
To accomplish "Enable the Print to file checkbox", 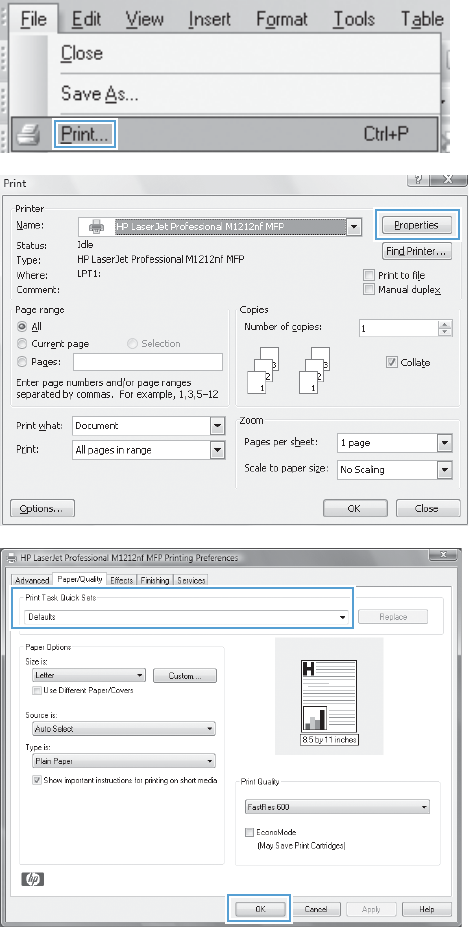I will [x=369, y=275].
